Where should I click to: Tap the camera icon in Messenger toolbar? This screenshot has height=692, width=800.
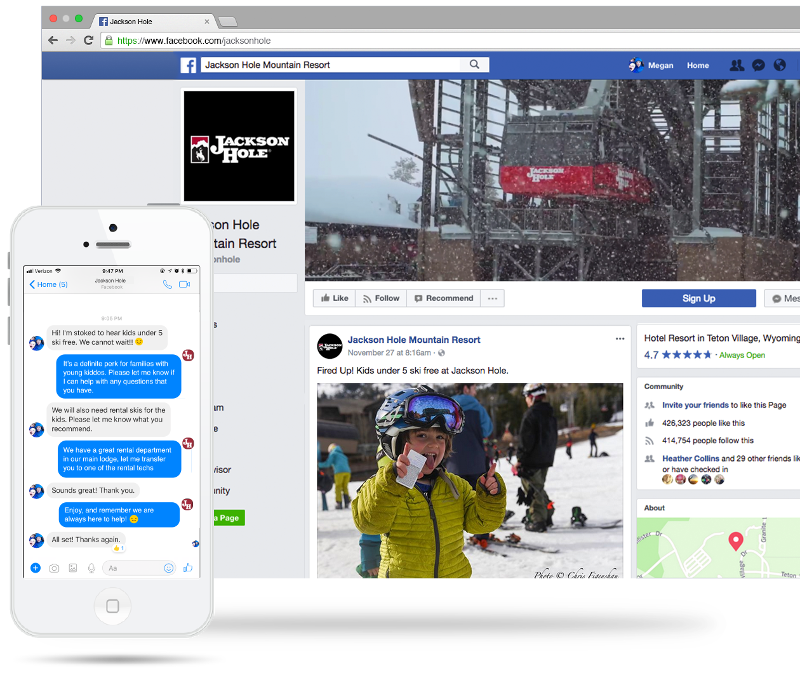pyautogui.click(x=54, y=568)
